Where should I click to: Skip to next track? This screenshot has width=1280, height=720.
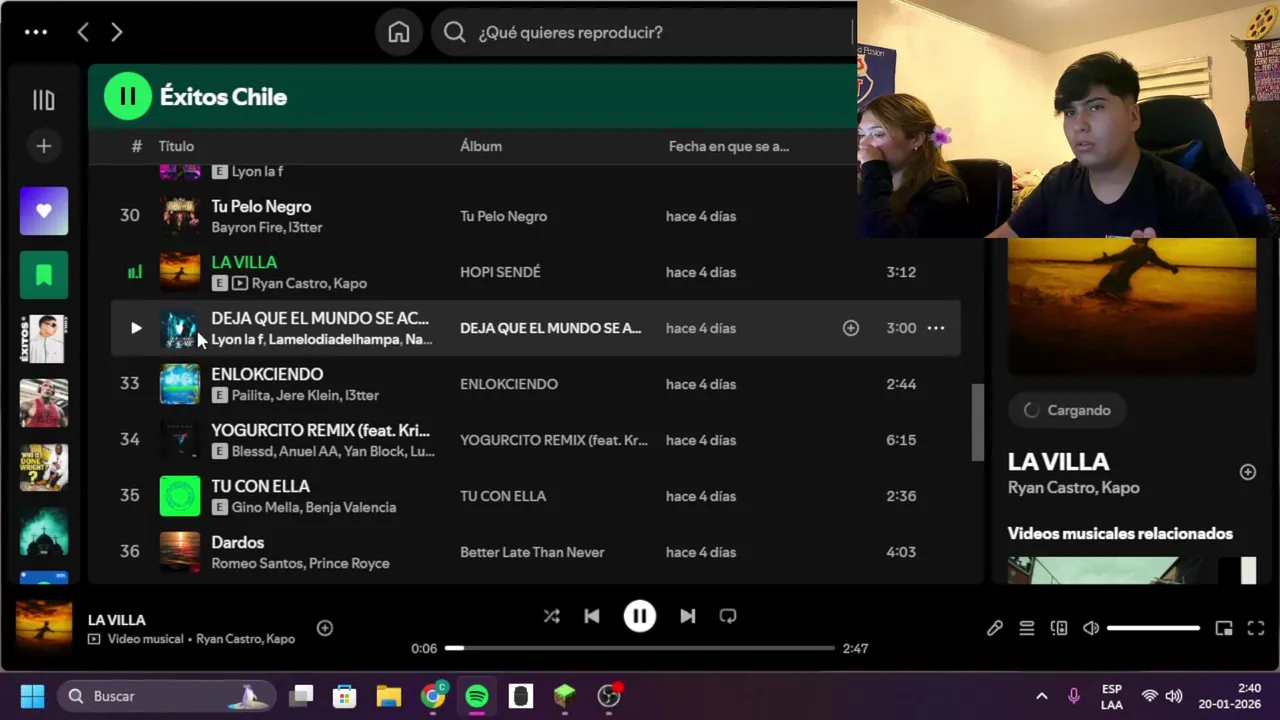coord(688,616)
